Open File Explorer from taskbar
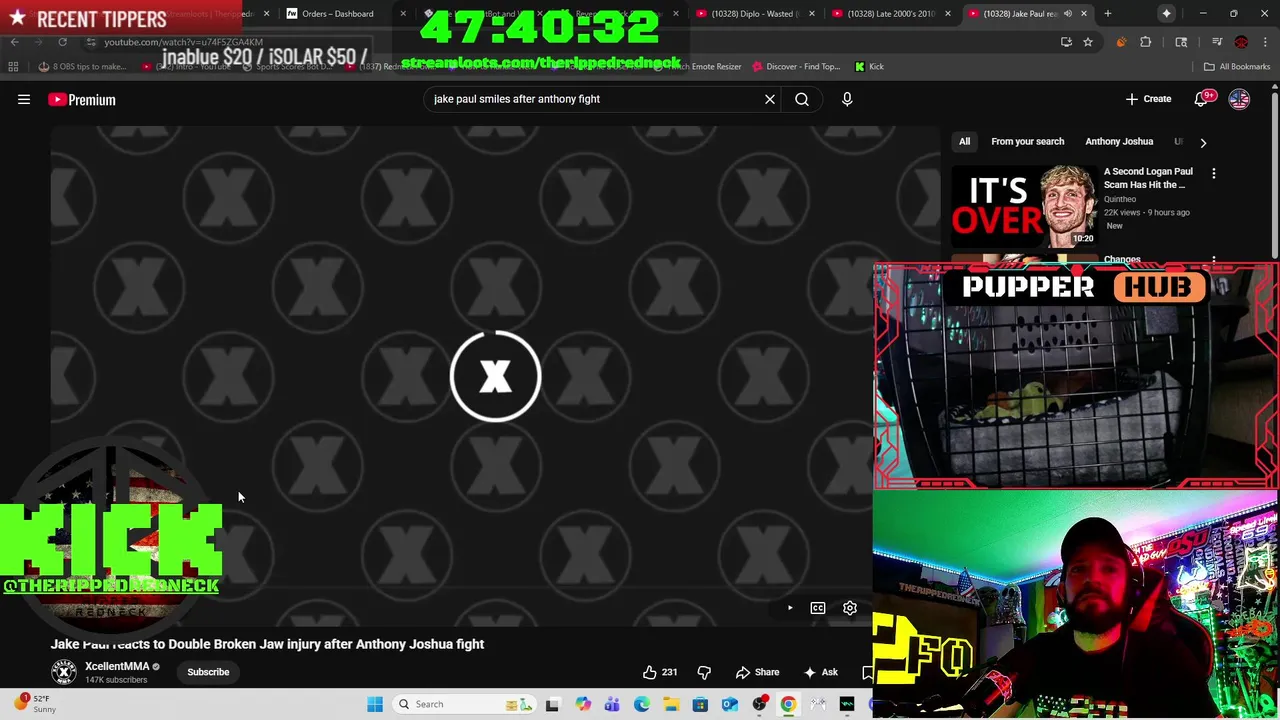Image resolution: width=1280 pixels, height=720 pixels. coord(671,704)
